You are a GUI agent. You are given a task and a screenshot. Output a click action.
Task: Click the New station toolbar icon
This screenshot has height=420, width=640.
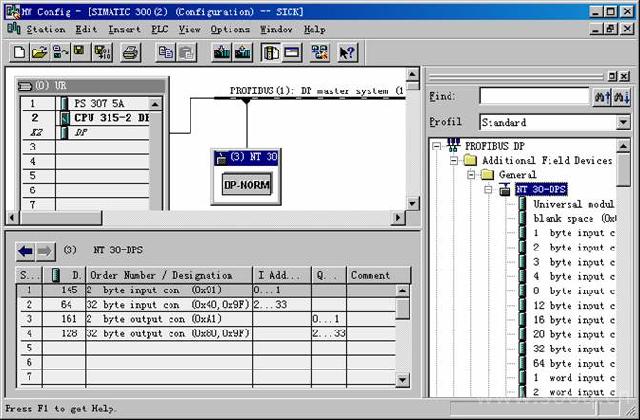pos(20,52)
